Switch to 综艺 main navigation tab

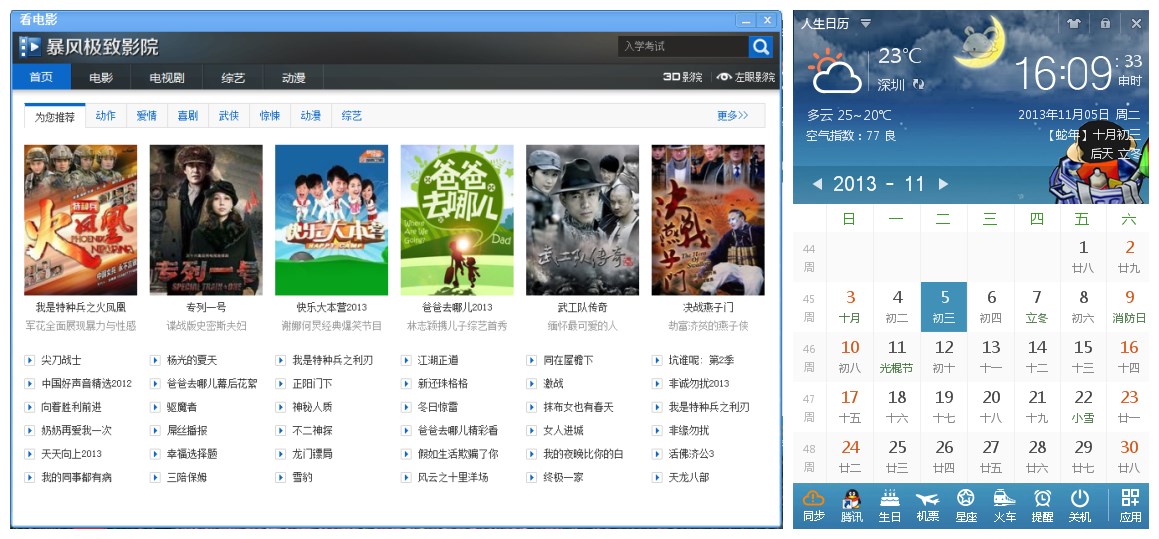[x=233, y=77]
